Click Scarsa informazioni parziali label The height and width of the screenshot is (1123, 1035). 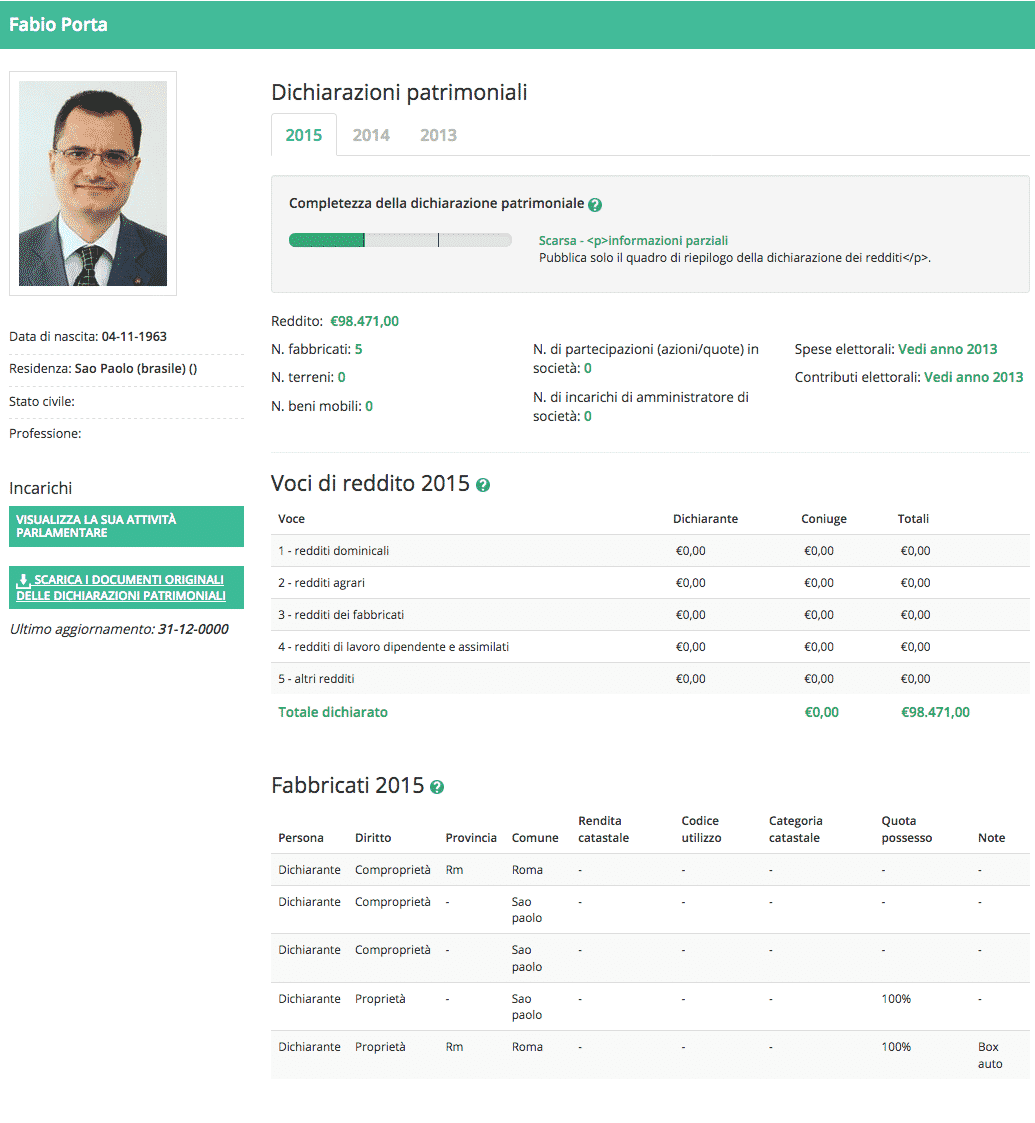pyautogui.click(x=633, y=241)
